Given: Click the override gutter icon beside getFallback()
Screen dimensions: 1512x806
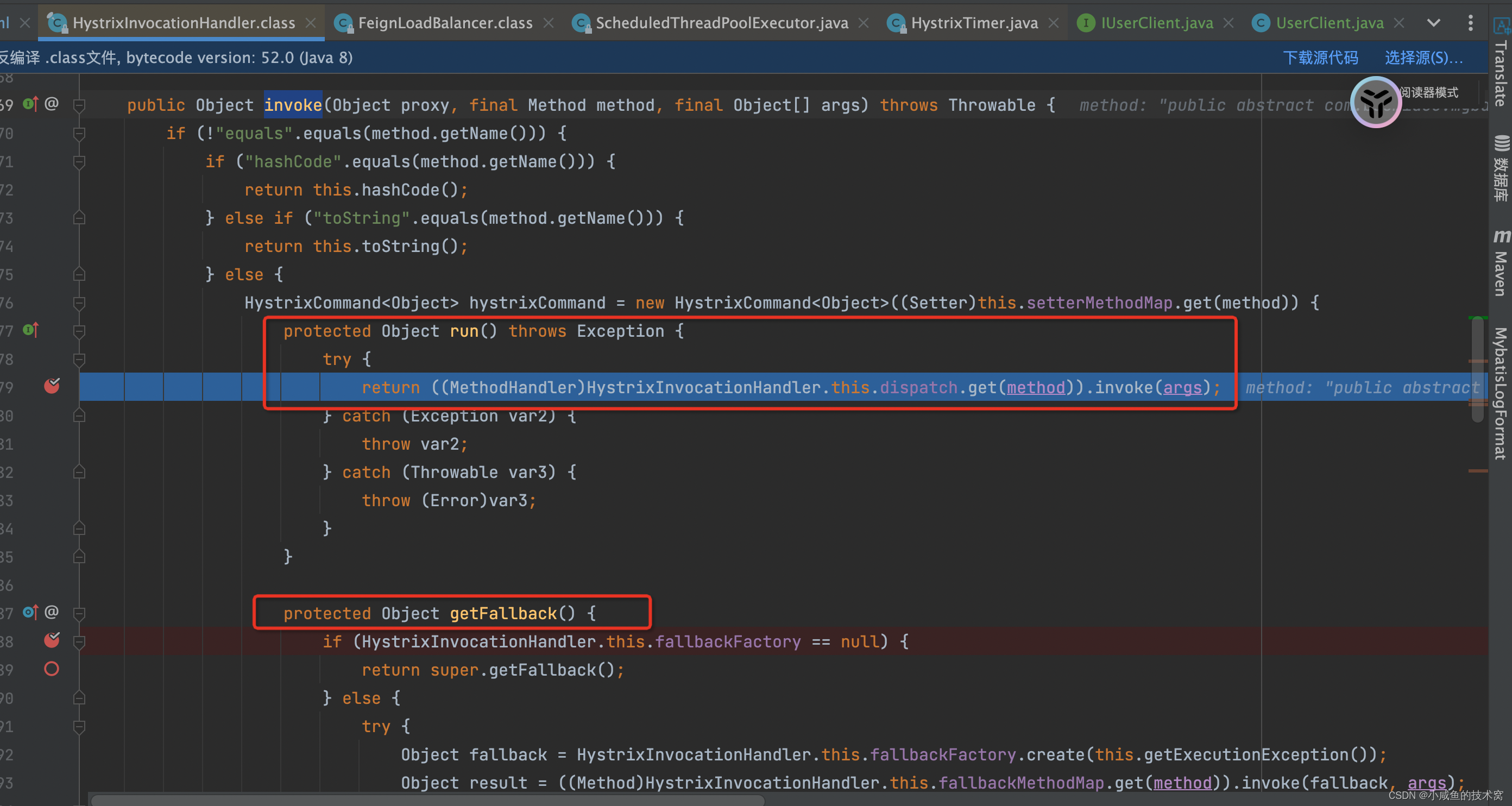Looking at the screenshot, I should coord(30,612).
